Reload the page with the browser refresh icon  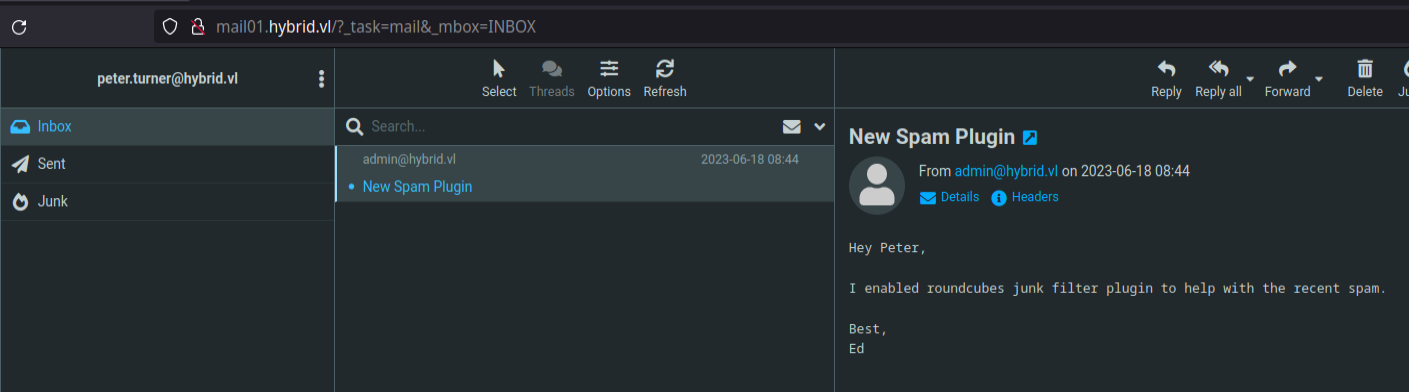tap(19, 27)
